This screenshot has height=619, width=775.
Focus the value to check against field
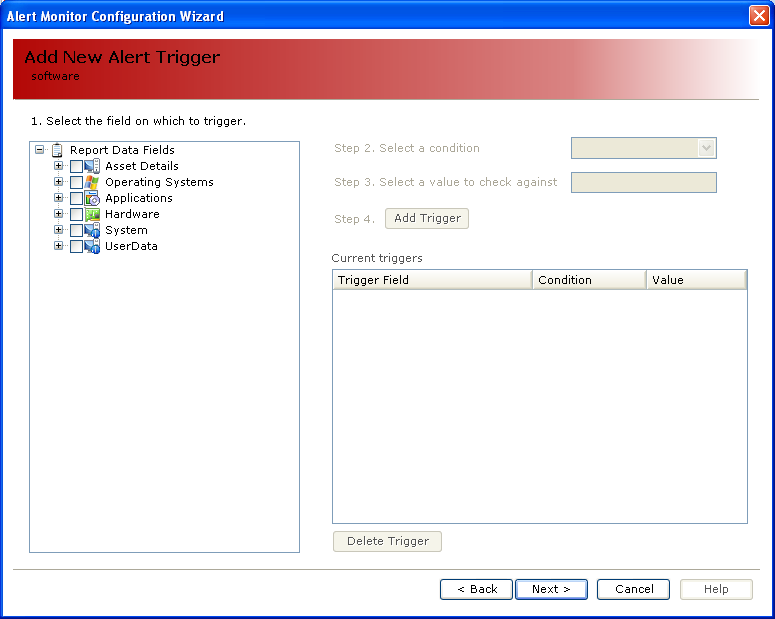pos(644,182)
